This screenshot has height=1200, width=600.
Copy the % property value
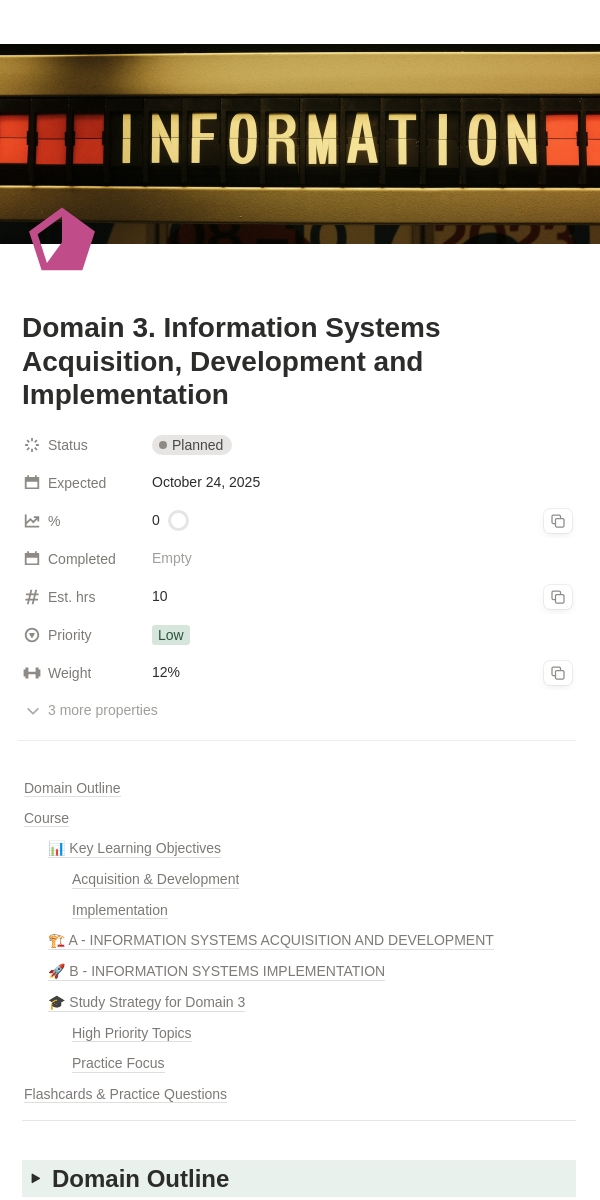point(558,521)
